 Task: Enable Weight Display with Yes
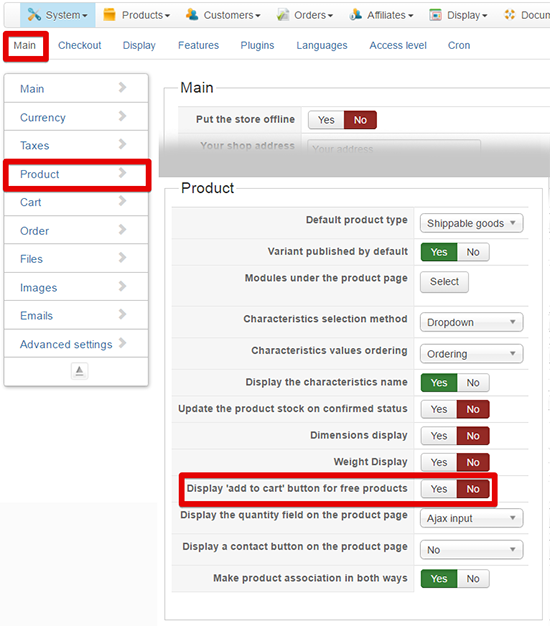coord(439,462)
